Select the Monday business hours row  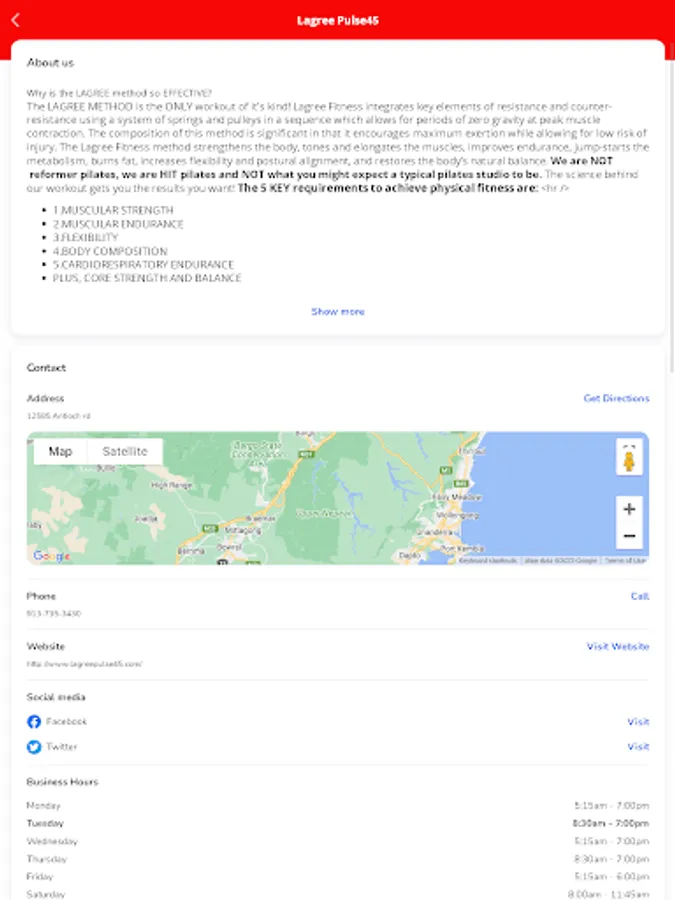point(338,806)
